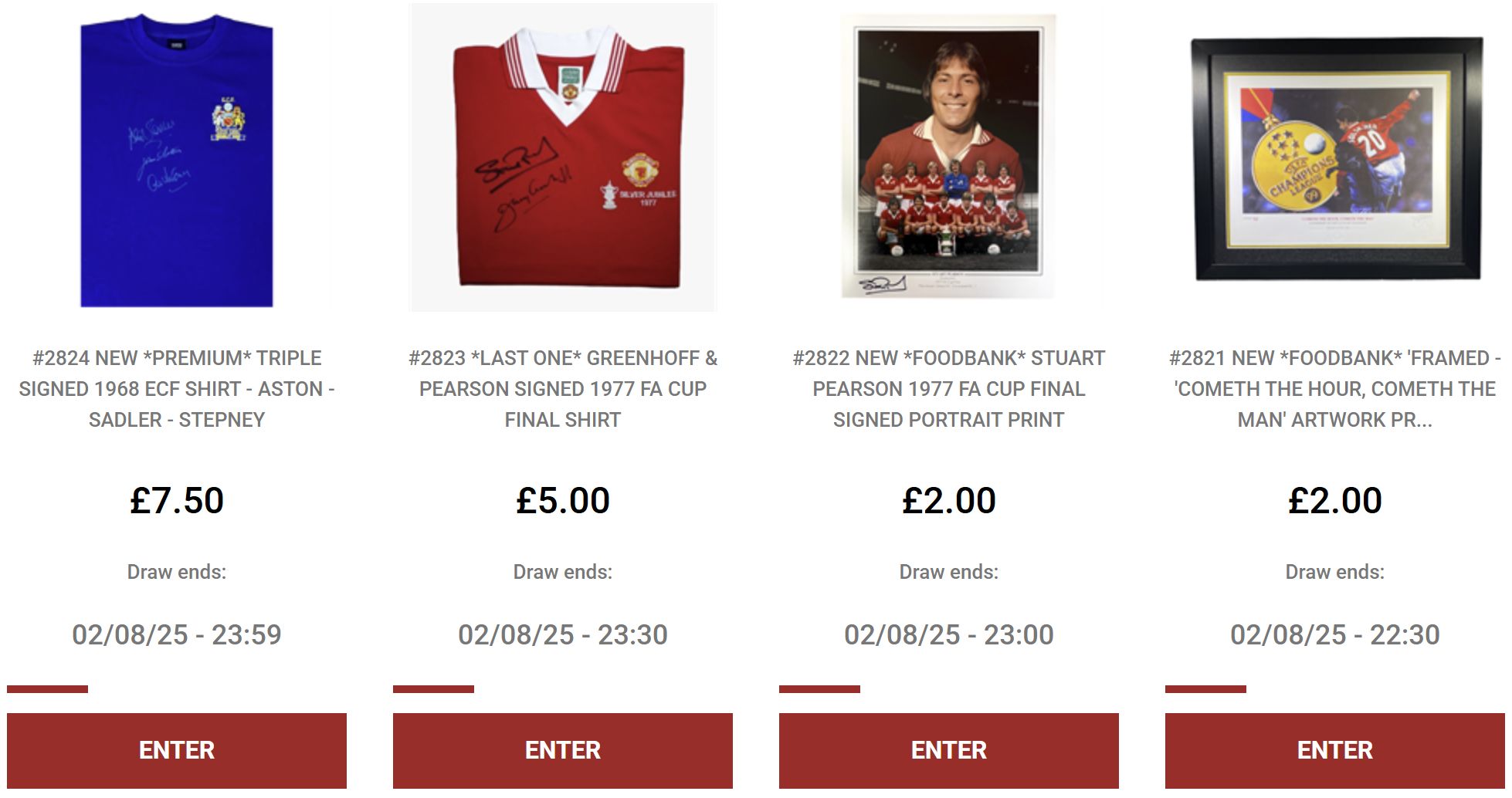Screen dimensions: 1512x798
Task: Open #2821 'Cometh the Hour' artwork title
Action: pyautogui.click(x=1335, y=389)
